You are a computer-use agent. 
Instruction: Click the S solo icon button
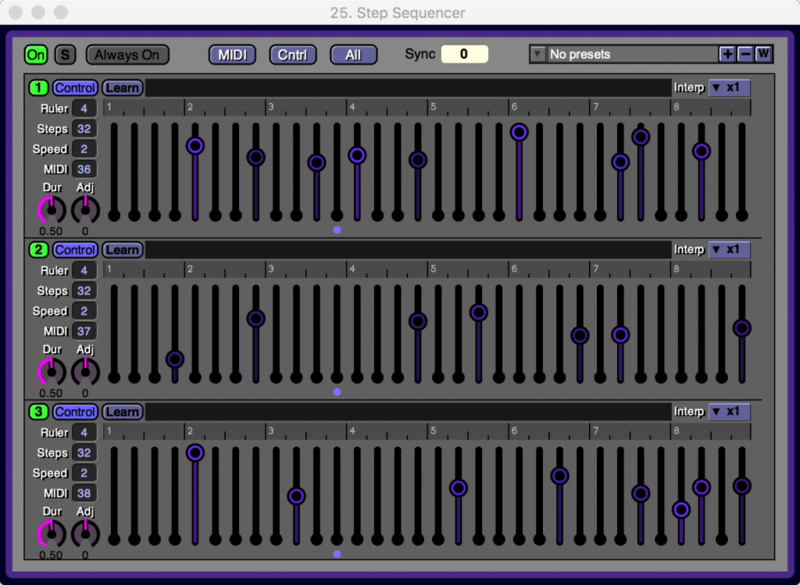(65, 55)
